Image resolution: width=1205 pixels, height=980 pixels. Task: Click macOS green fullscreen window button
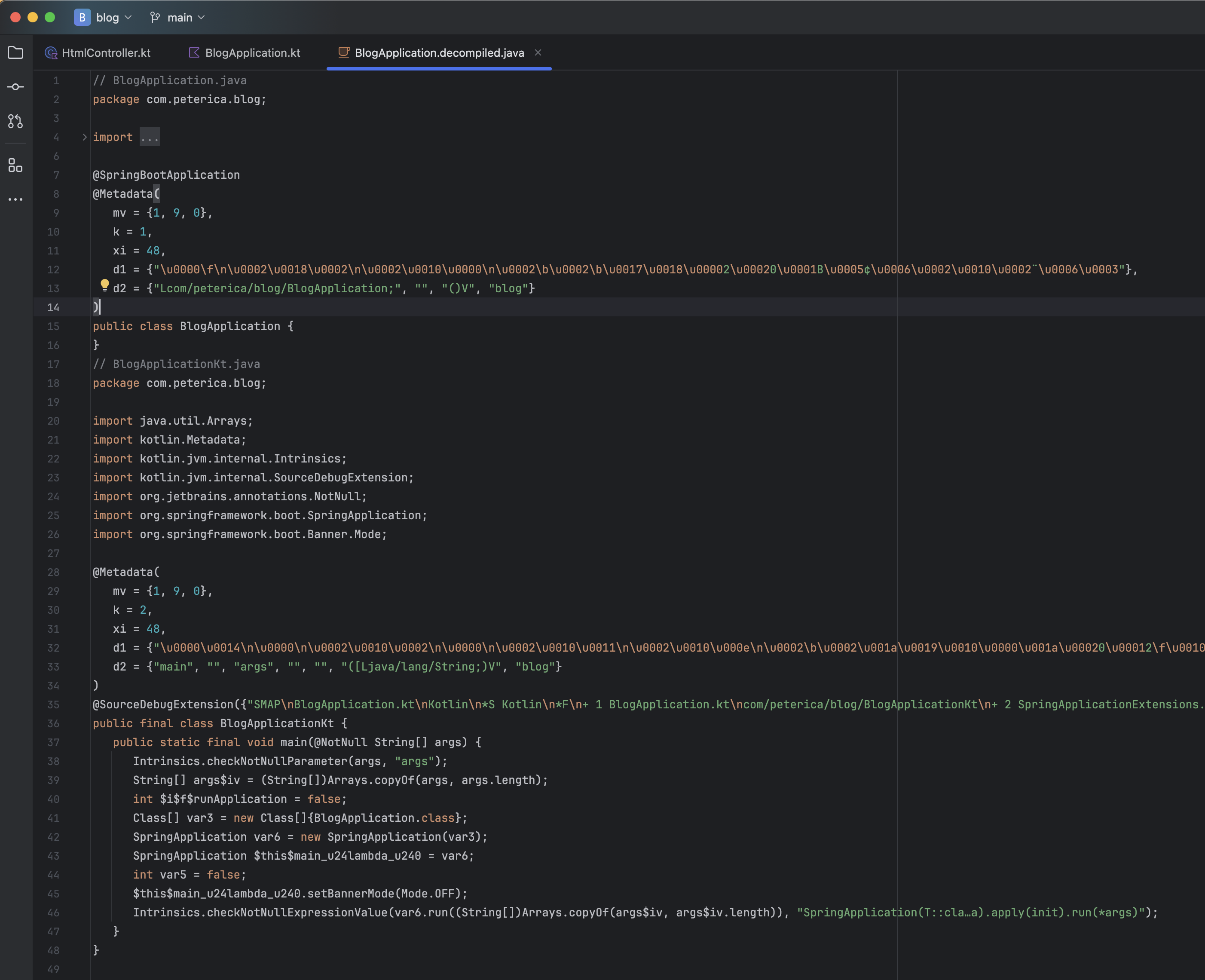point(50,18)
